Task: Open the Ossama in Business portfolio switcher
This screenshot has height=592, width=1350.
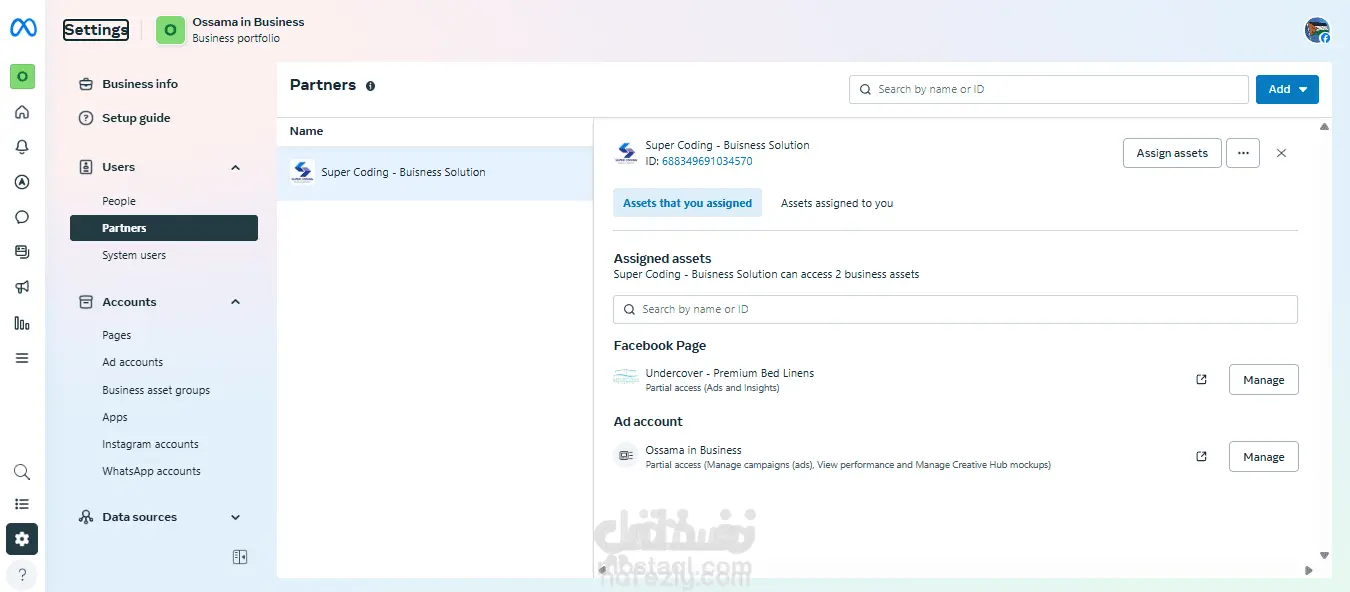Action: [x=232, y=30]
